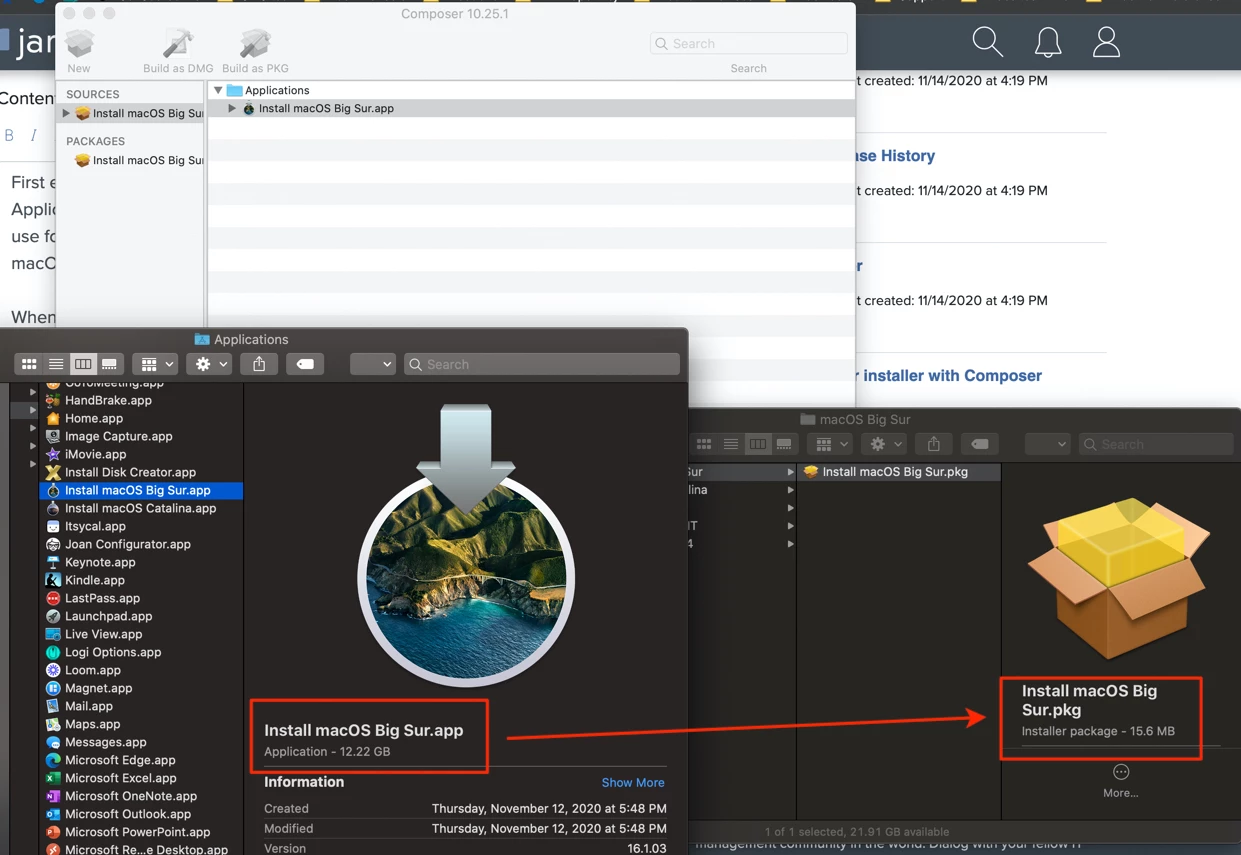Select Magnet.app in Applications list
The image size is (1241, 855).
(x=141, y=688)
